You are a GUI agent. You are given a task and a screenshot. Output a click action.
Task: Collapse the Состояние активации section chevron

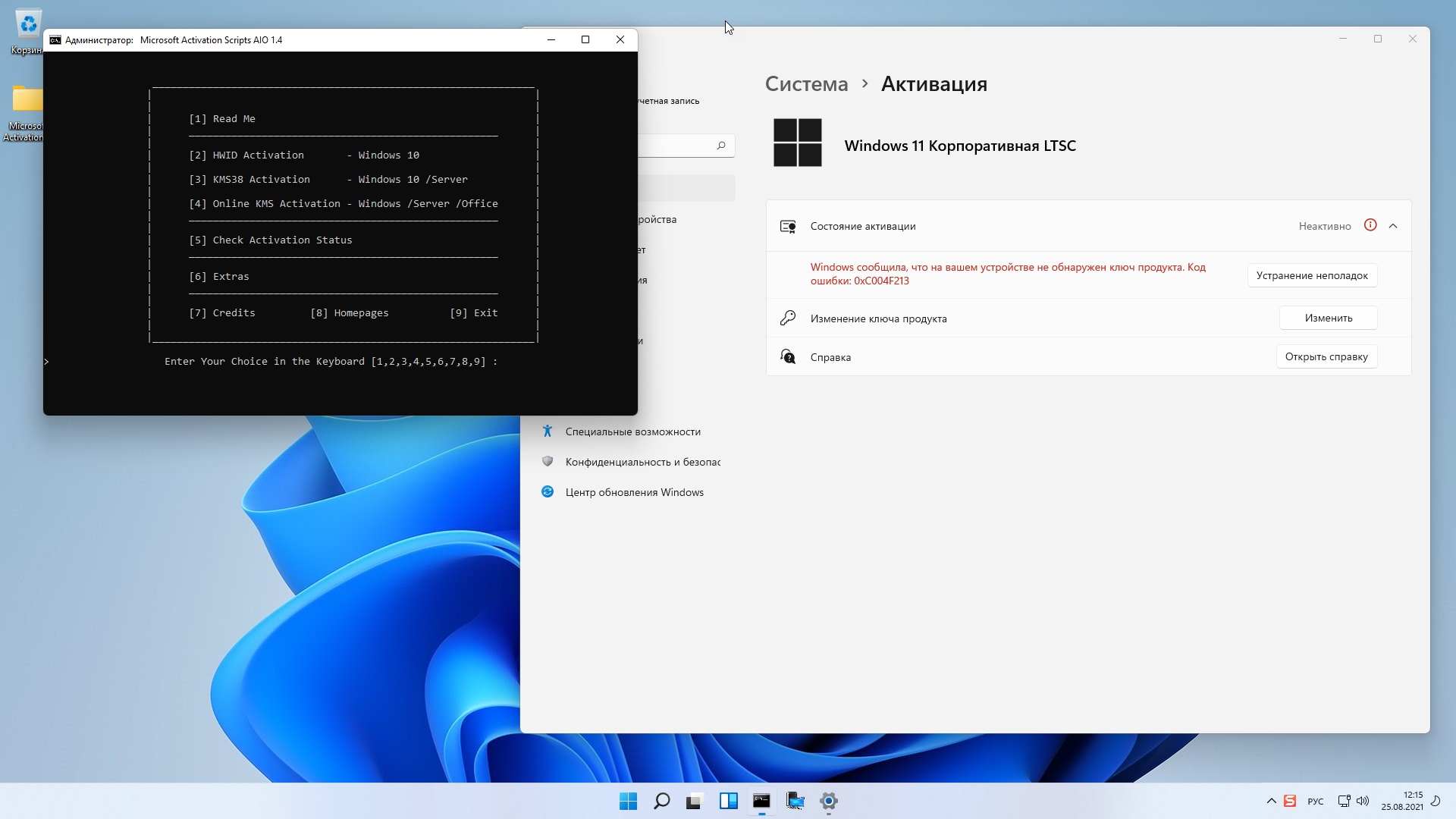1393,226
